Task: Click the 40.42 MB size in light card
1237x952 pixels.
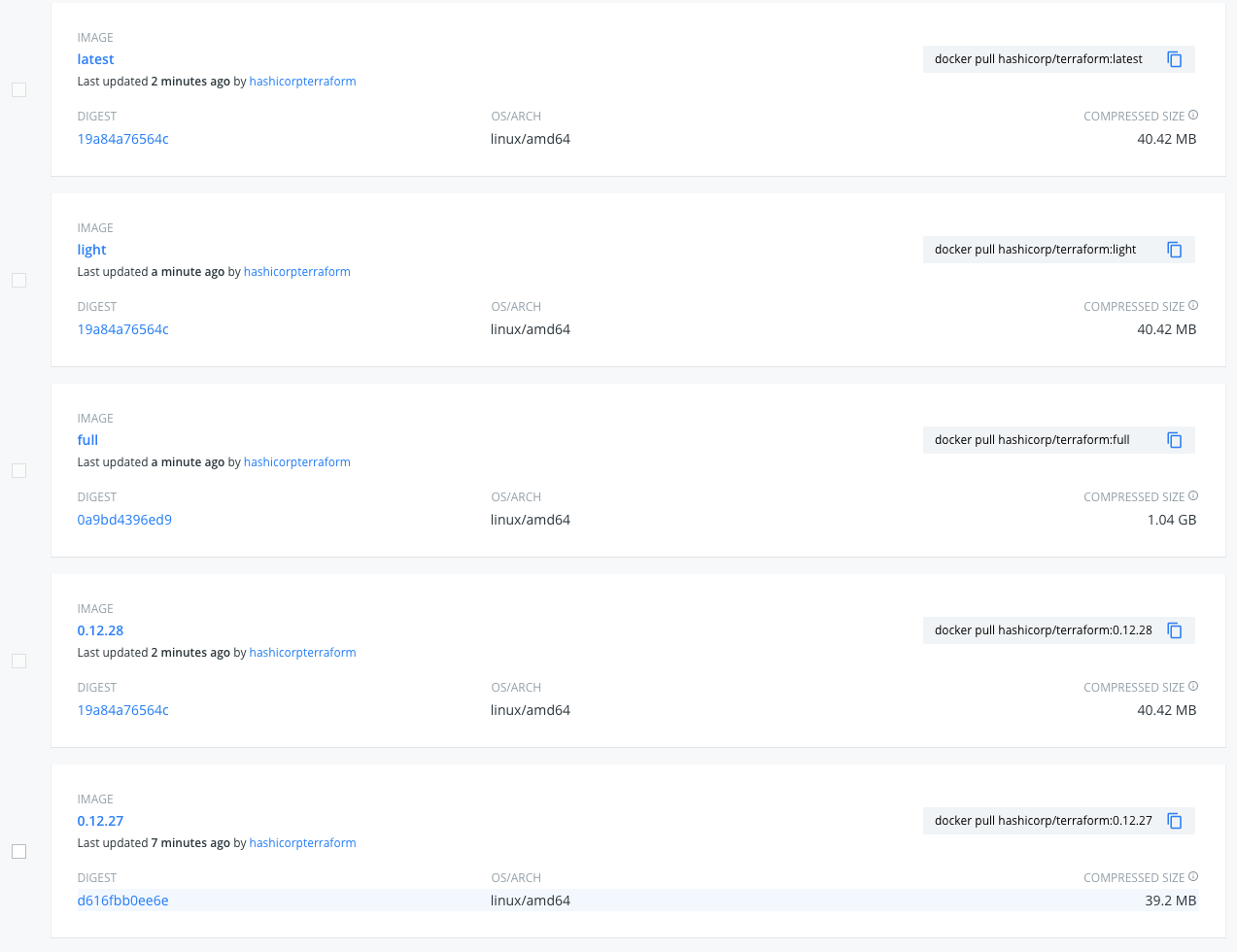Action: [1167, 329]
